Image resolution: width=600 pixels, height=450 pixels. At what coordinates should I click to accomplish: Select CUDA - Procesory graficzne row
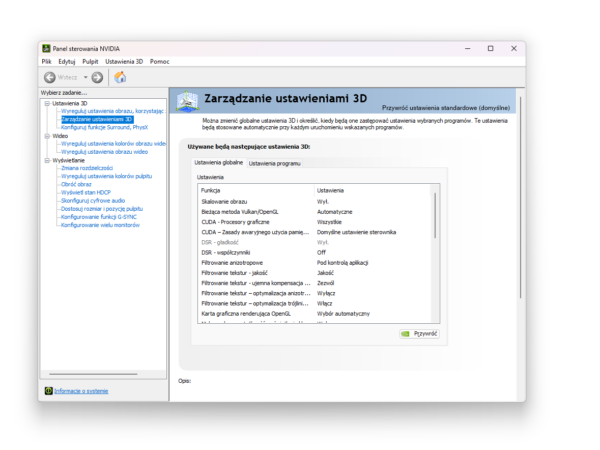point(314,222)
